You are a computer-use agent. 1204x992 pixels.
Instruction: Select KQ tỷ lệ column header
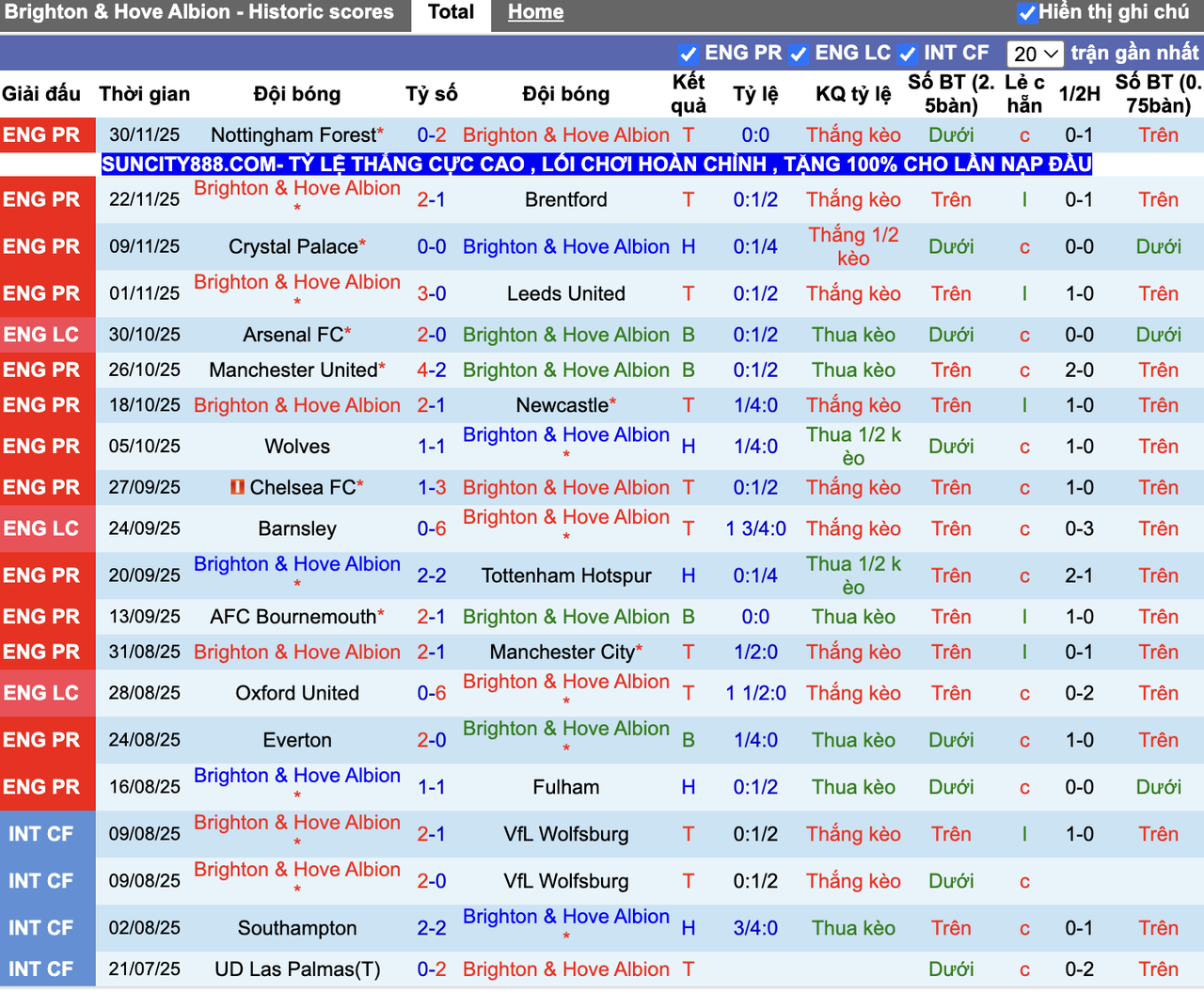[x=853, y=94]
